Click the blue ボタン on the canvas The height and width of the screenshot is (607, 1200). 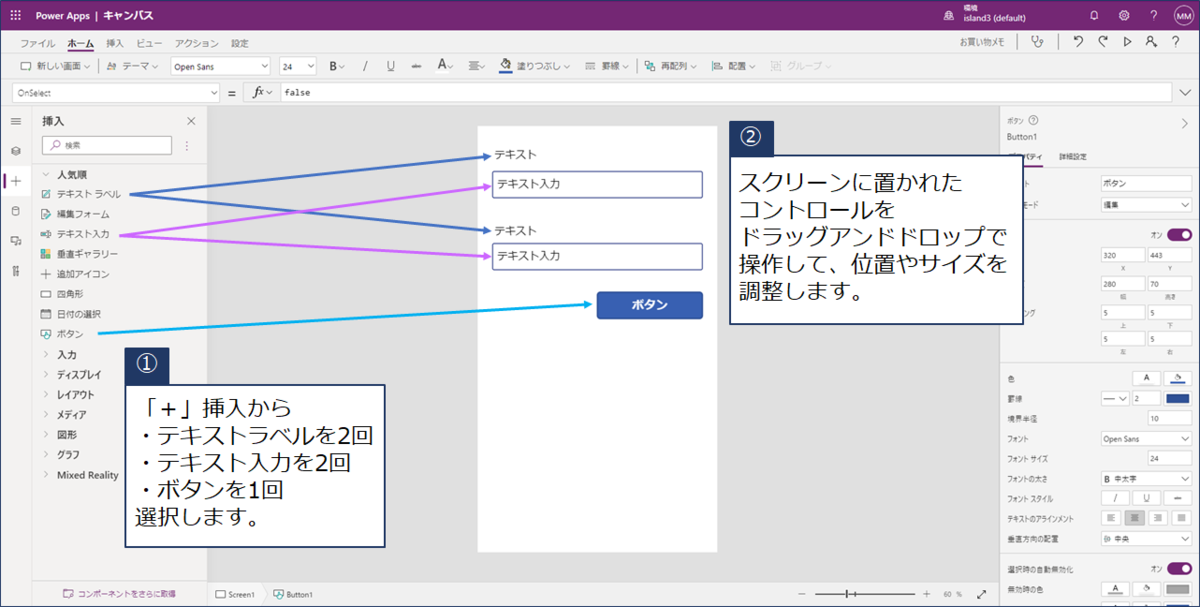pyautogui.click(x=649, y=305)
